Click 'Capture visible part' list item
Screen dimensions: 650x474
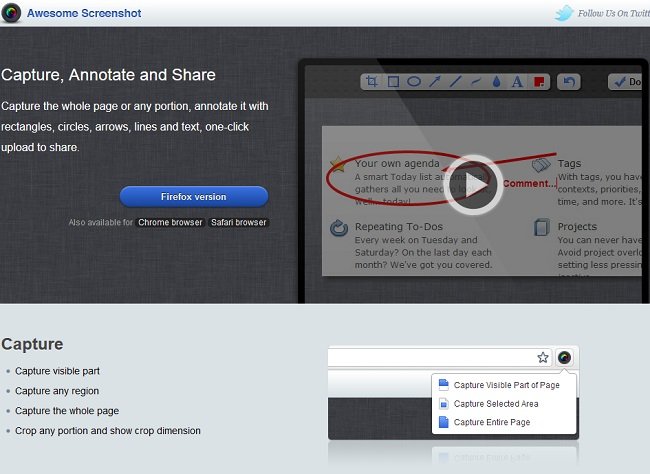[57, 371]
